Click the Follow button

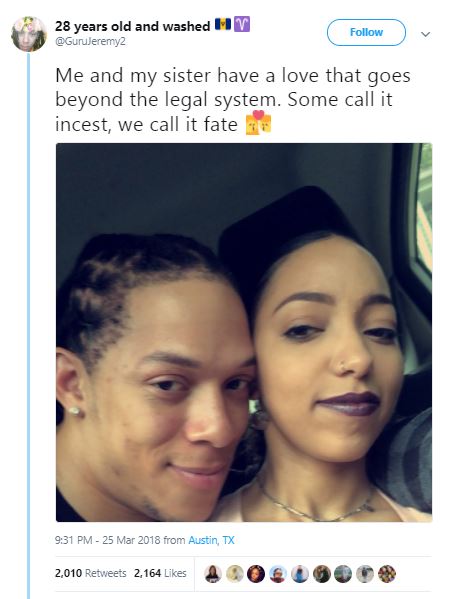[366, 32]
